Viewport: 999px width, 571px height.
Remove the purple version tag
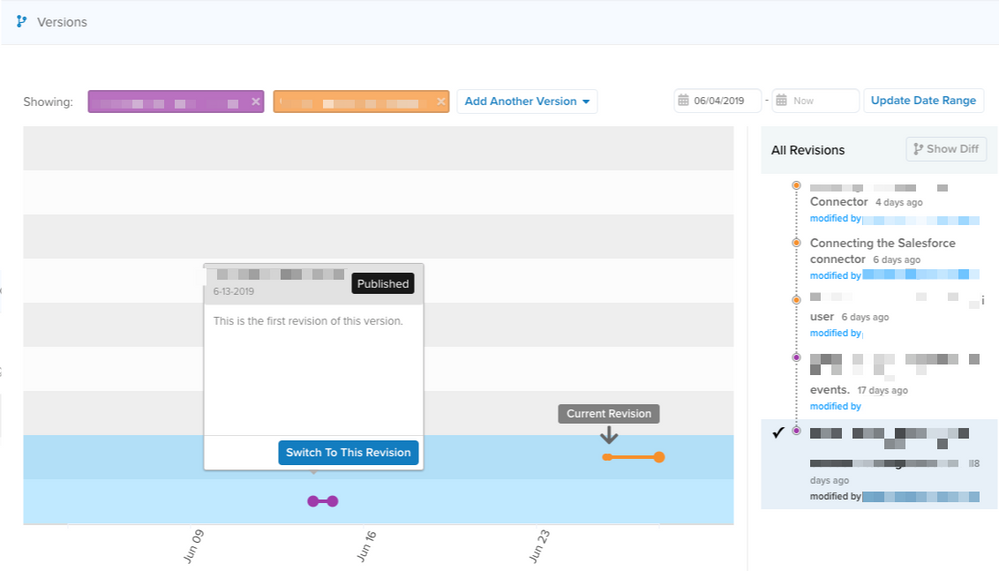pyautogui.click(x=255, y=101)
